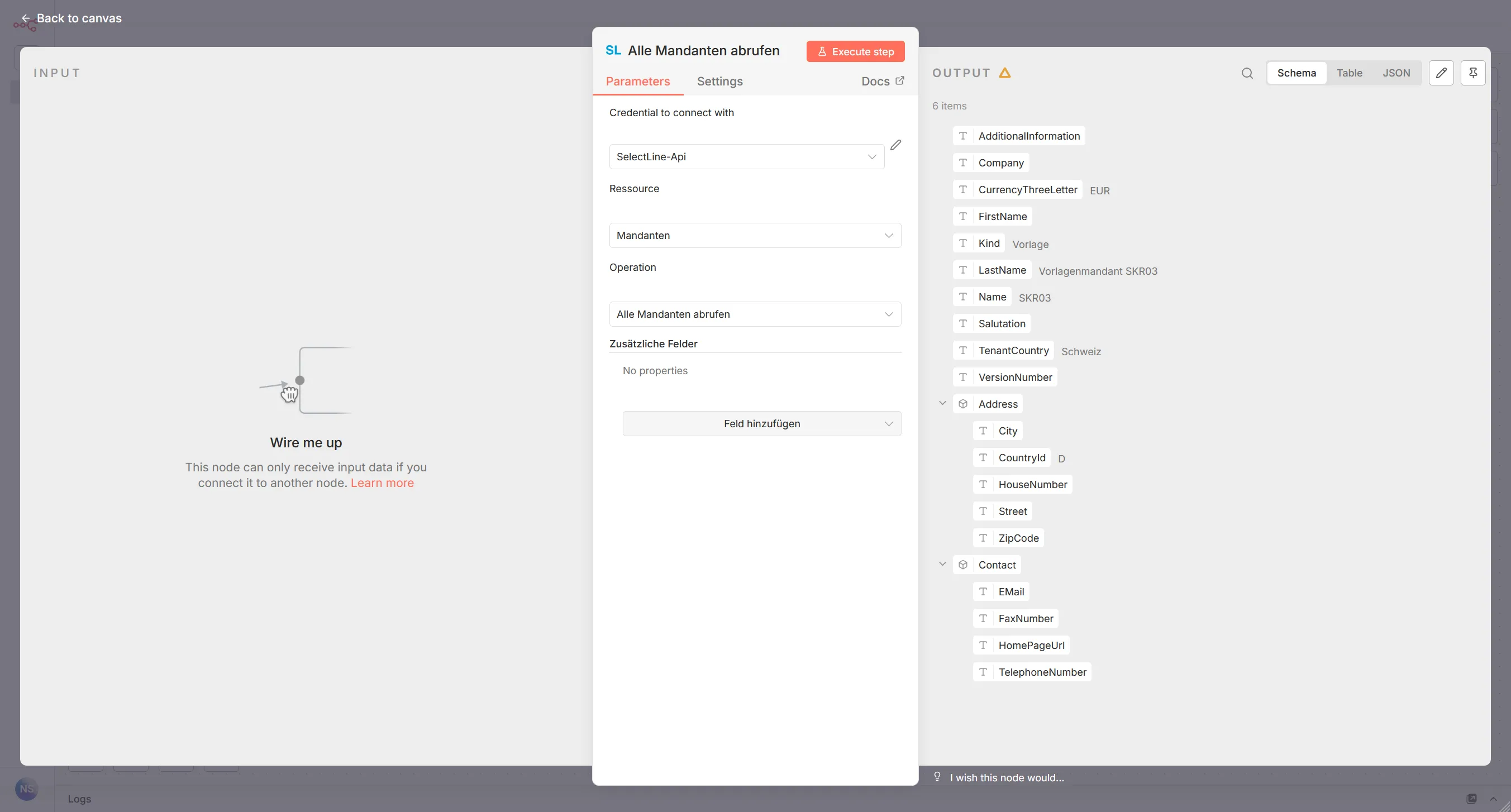This screenshot has width=1511, height=812.
Task: Click the HomePageUrl field pill
Action: click(x=1021, y=645)
